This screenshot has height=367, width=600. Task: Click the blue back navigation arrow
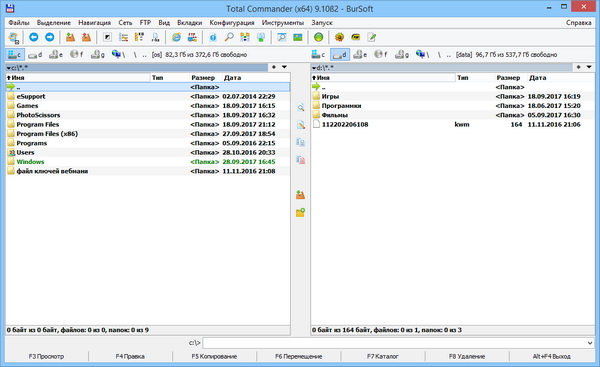pos(34,37)
